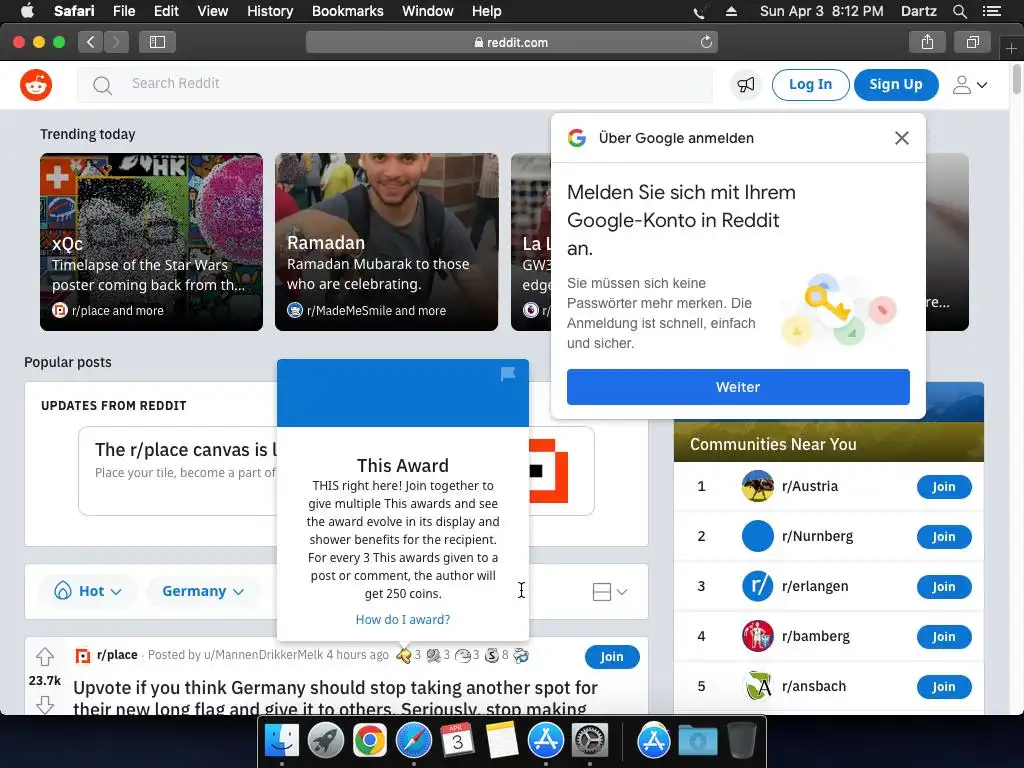This screenshot has width=1024, height=768.
Task: Click the r/Austria community avatar
Action: (758, 486)
